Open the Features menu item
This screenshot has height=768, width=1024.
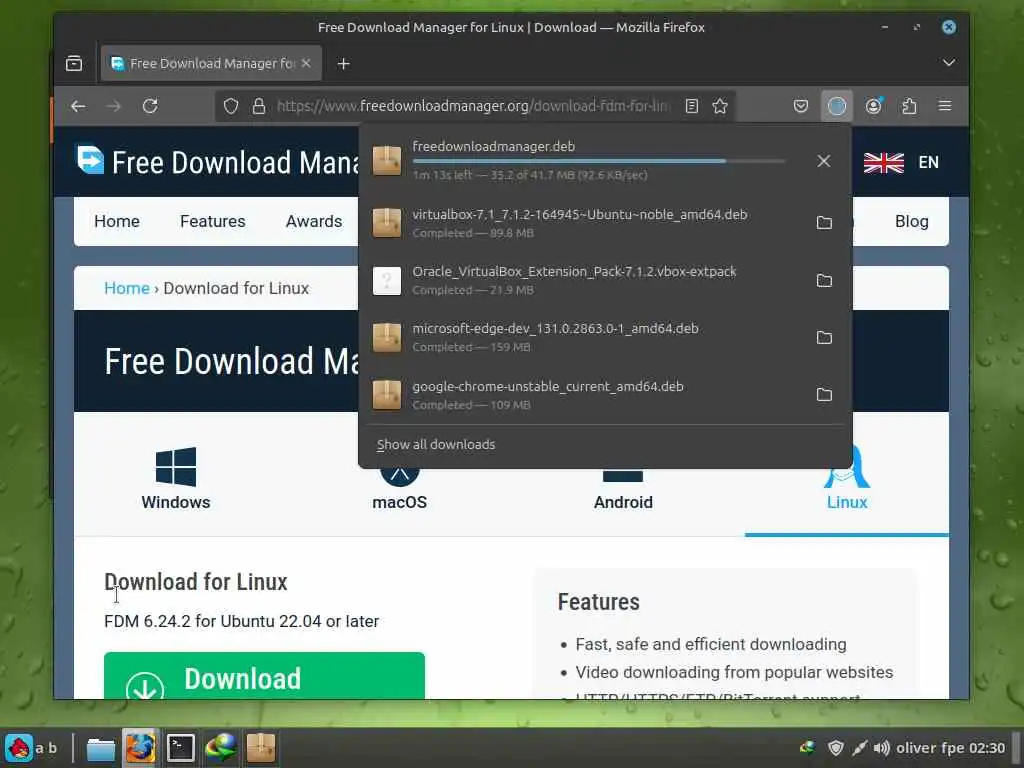tap(213, 221)
